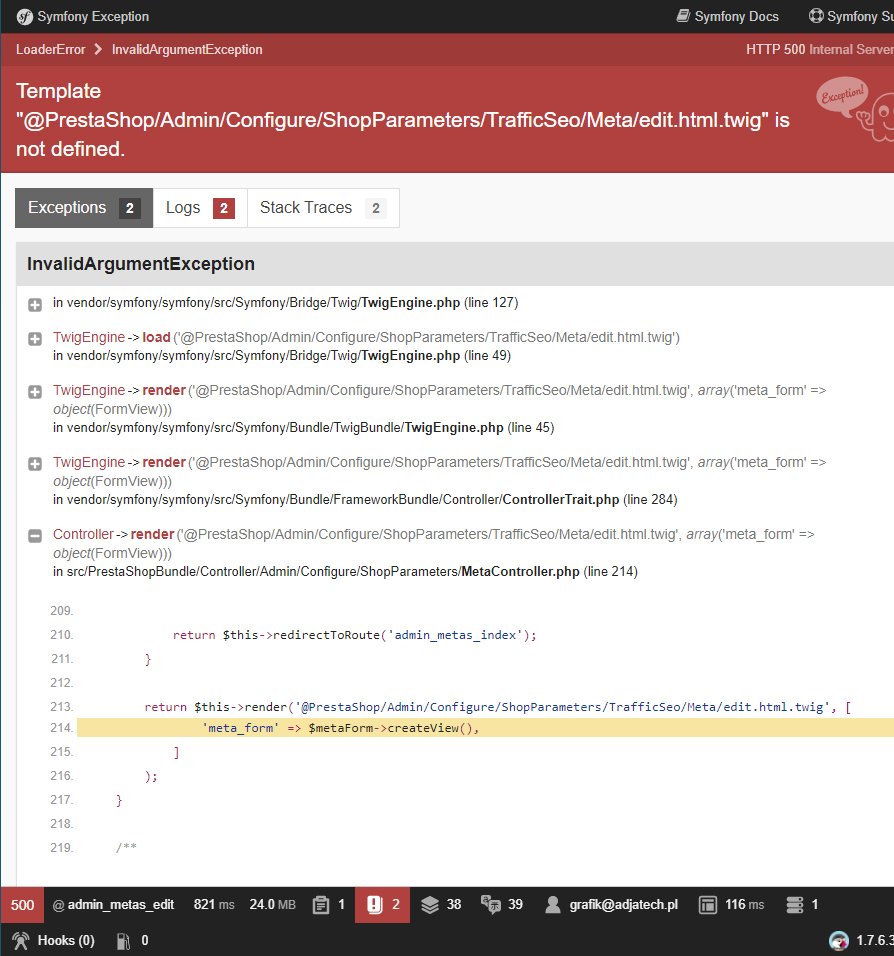Click the PrestaShop version logo icon

click(839, 941)
